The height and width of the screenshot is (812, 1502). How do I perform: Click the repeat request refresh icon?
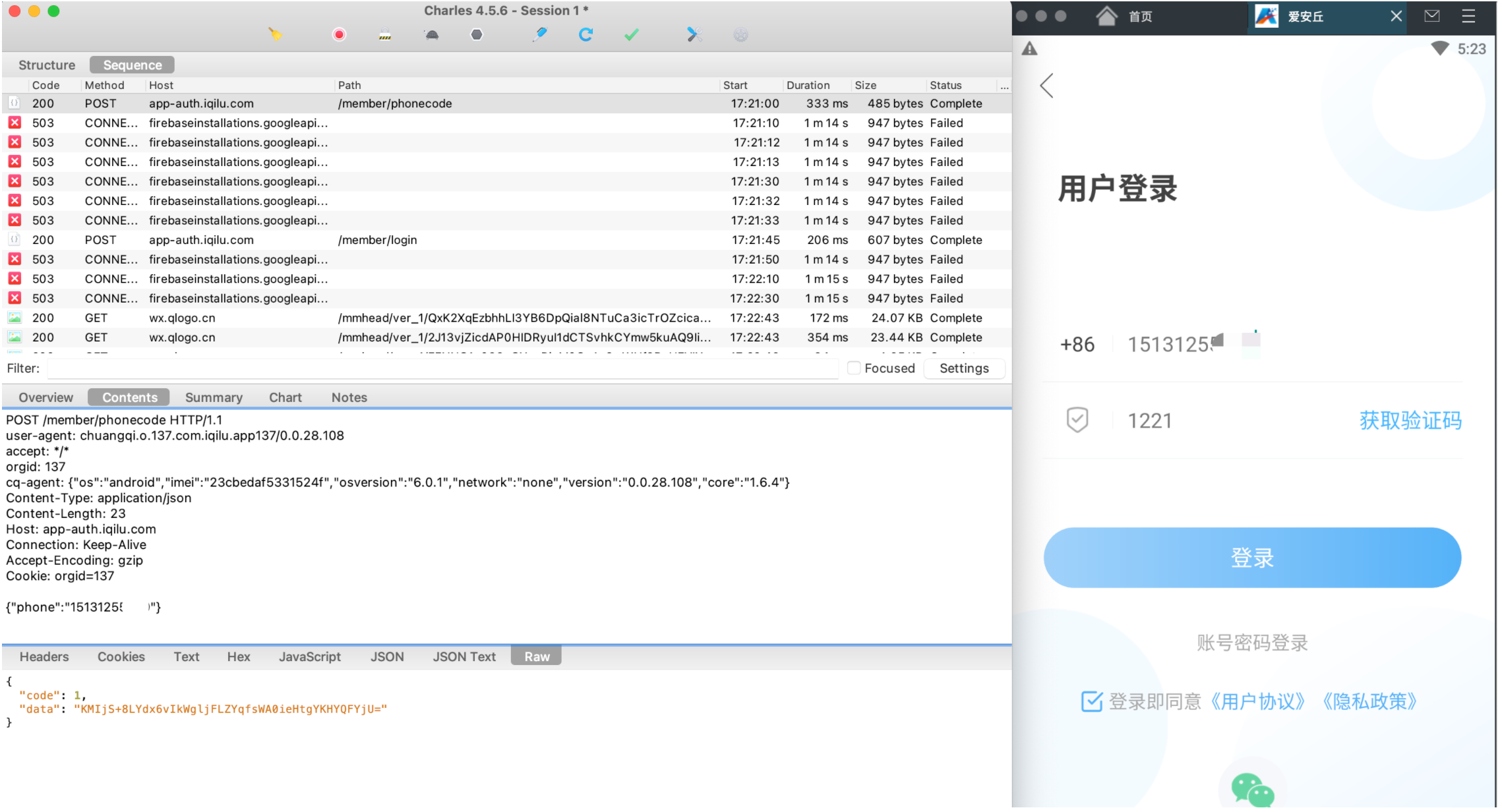pyautogui.click(x=586, y=34)
